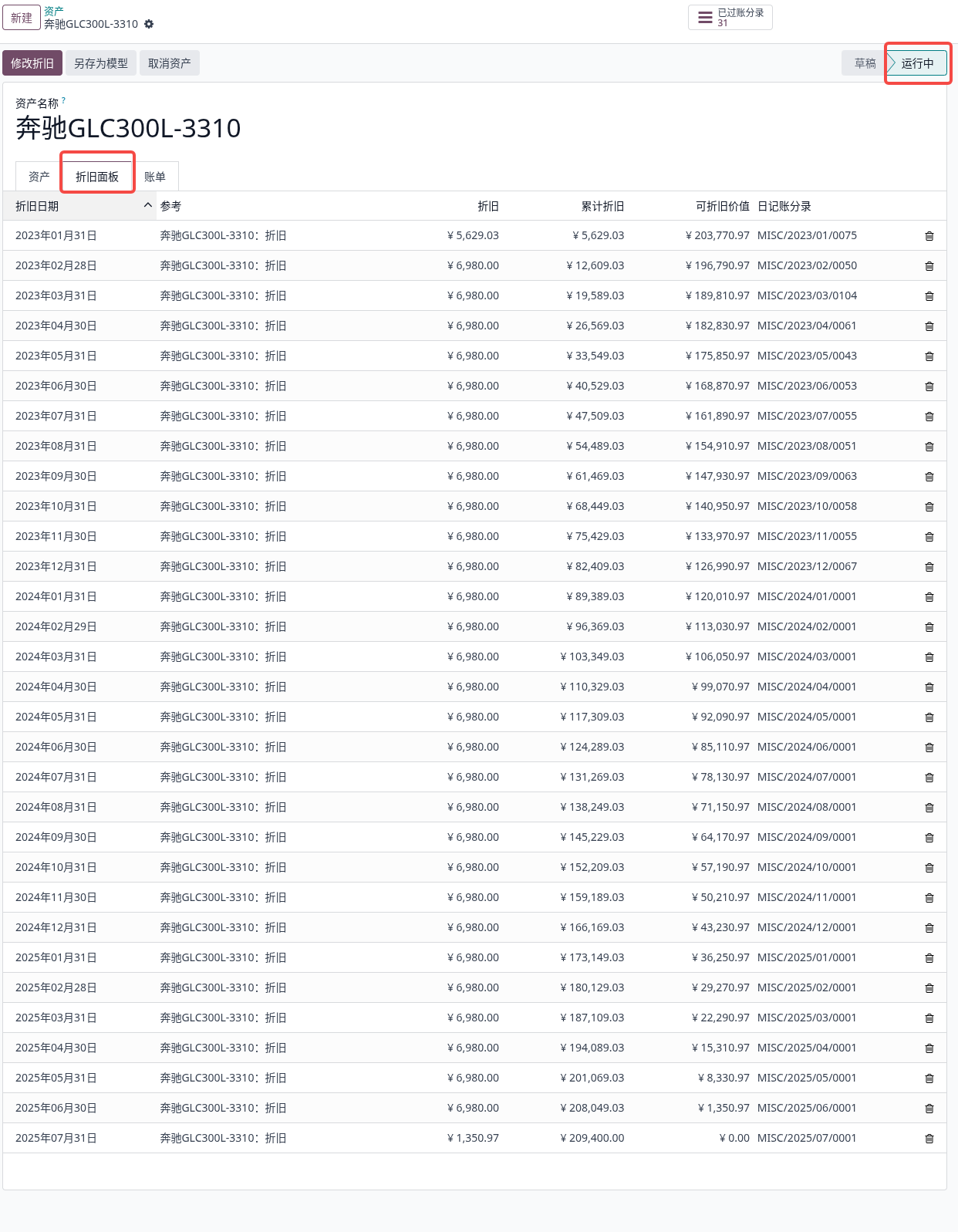The width and height of the screenshot is (958, 1232).
Task: Open the 已过账分录 31 smart button
Action: point(730,17)
